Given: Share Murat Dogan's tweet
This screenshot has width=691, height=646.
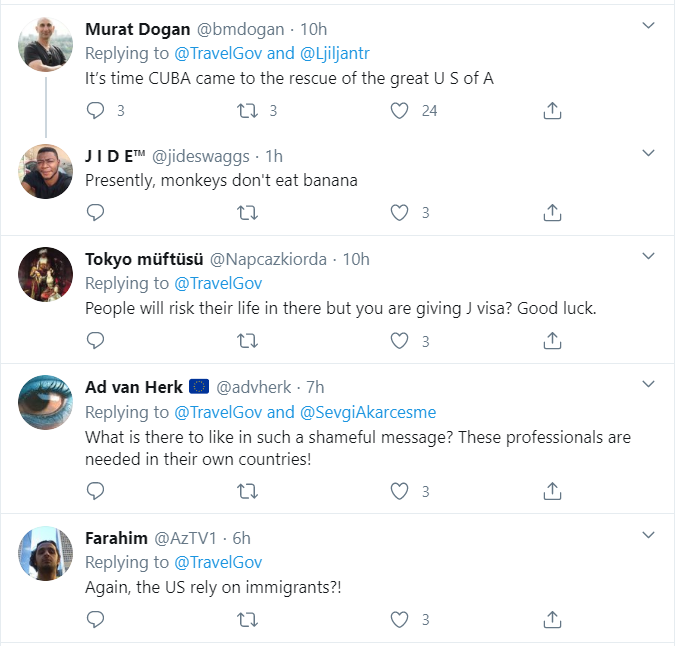Looking at the screenshot, I should [552, 111].
